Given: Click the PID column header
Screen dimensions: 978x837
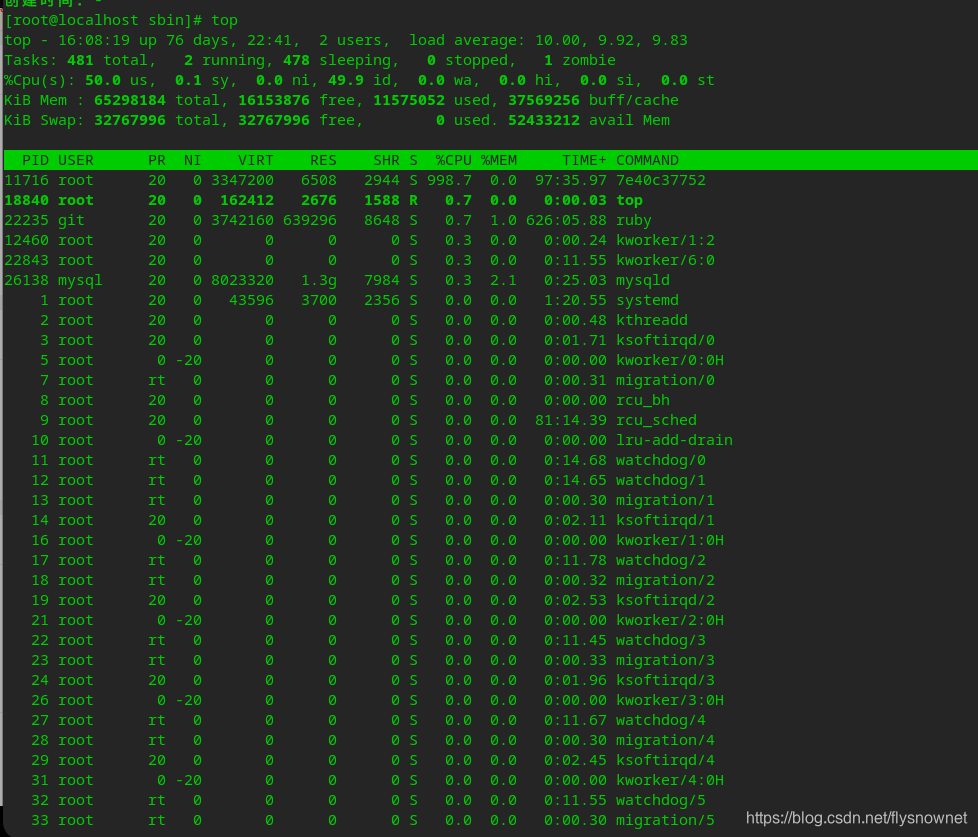Looking at the screenshot, I should [36, 160].
